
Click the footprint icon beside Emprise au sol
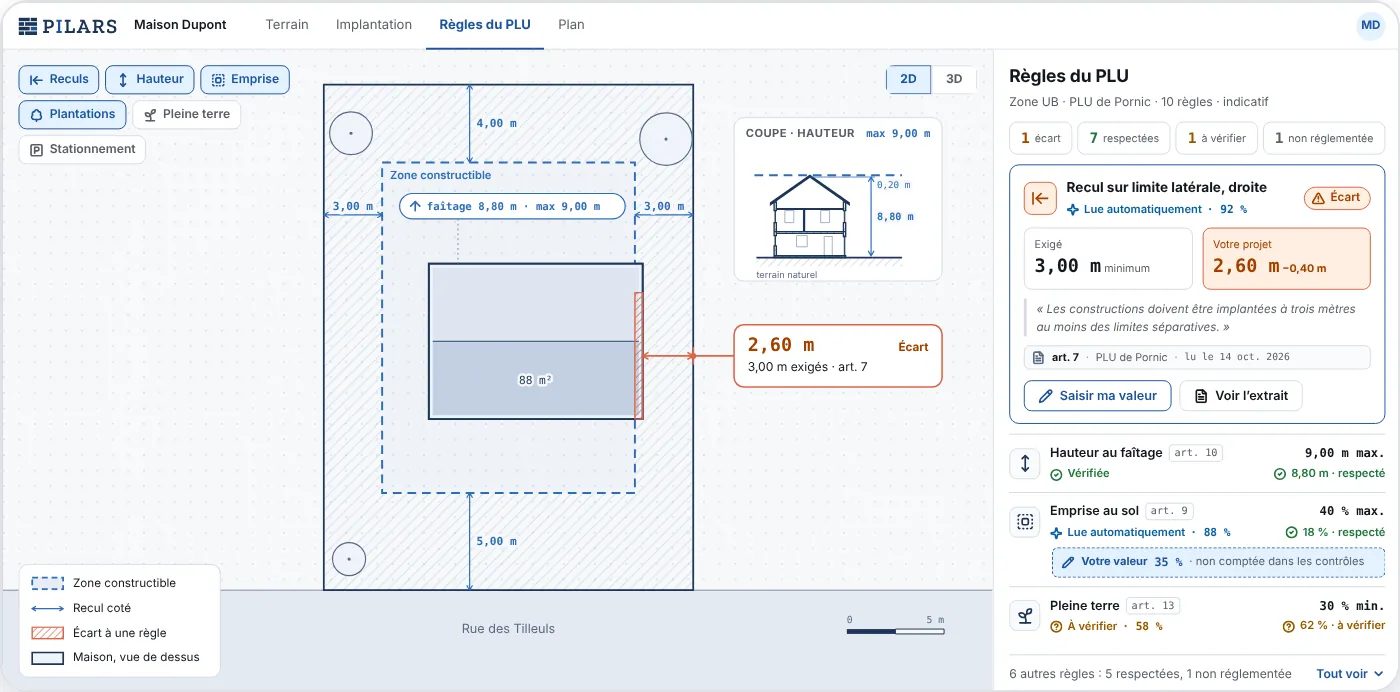tap(1025, 521)
